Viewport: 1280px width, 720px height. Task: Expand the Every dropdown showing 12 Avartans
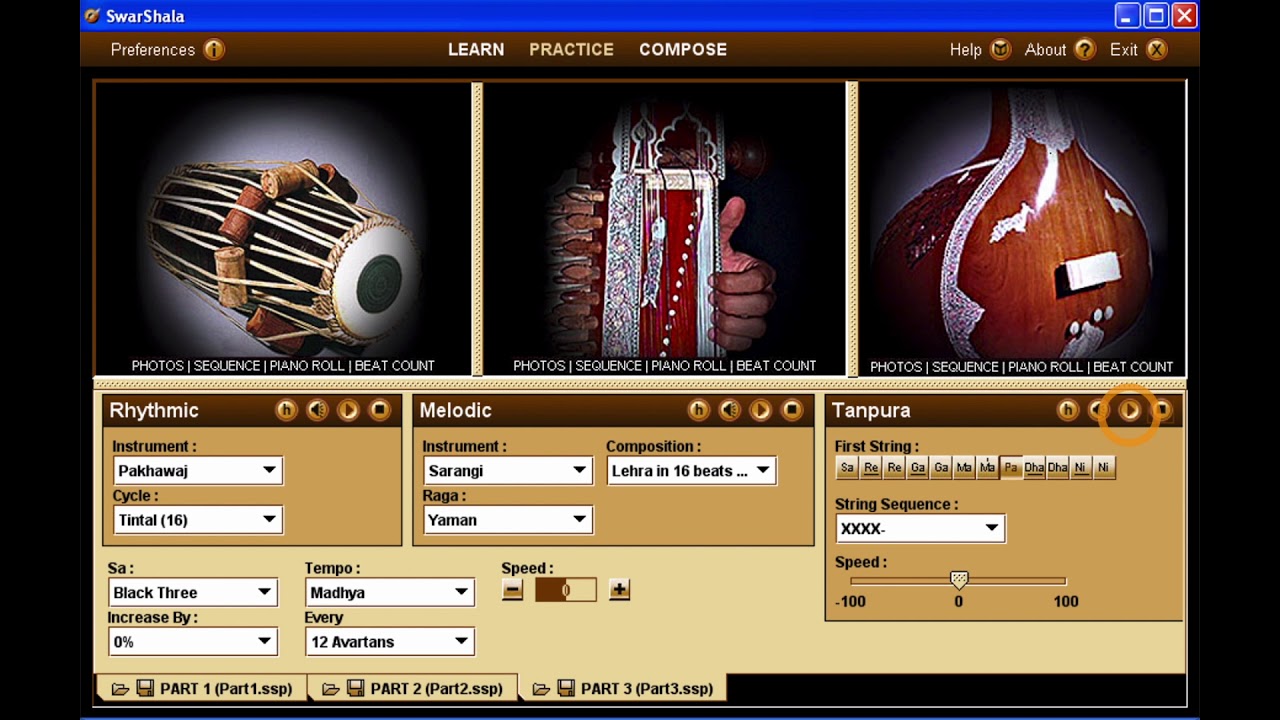389,642
